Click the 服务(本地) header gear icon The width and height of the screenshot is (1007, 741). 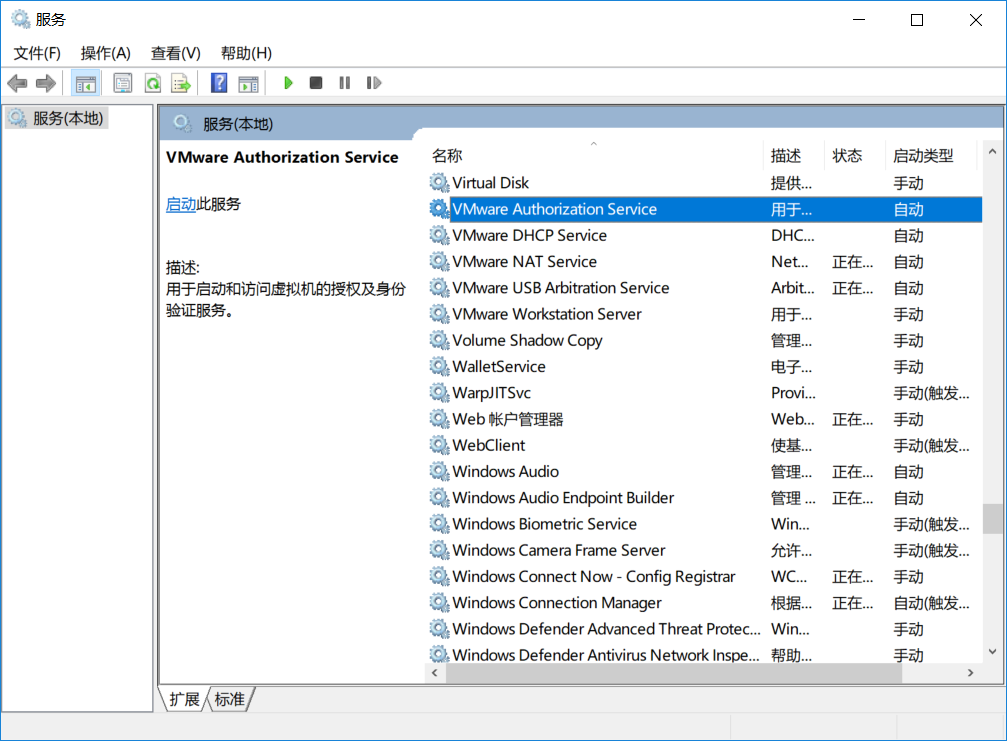[x=183, y=123]
